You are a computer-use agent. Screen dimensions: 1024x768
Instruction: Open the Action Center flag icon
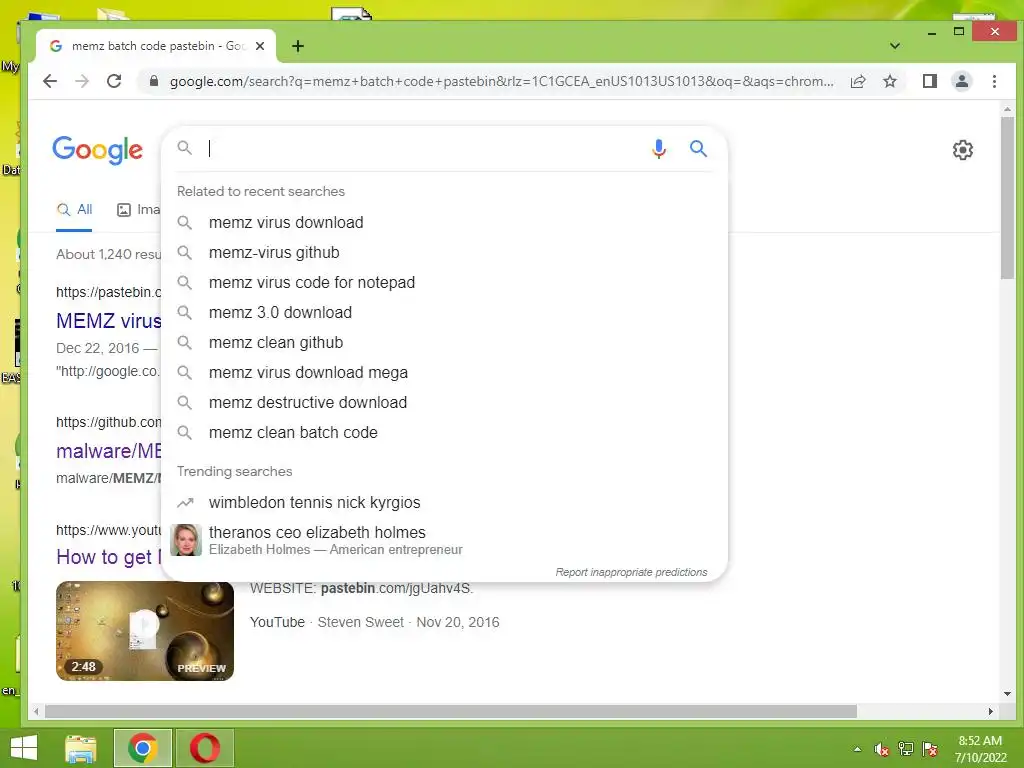point(930,749)
